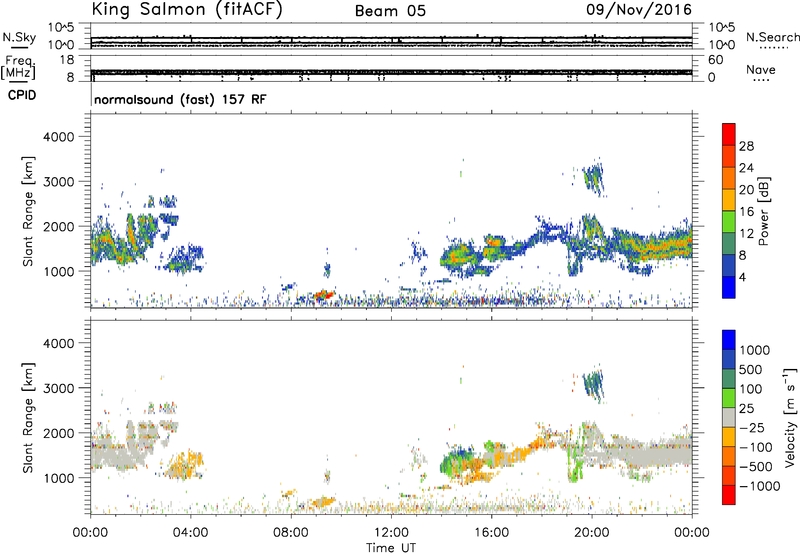Select "normalsound (fast) 157 RF" text
This screenshot has width=800, height=554.
click(x=180, y=99)
